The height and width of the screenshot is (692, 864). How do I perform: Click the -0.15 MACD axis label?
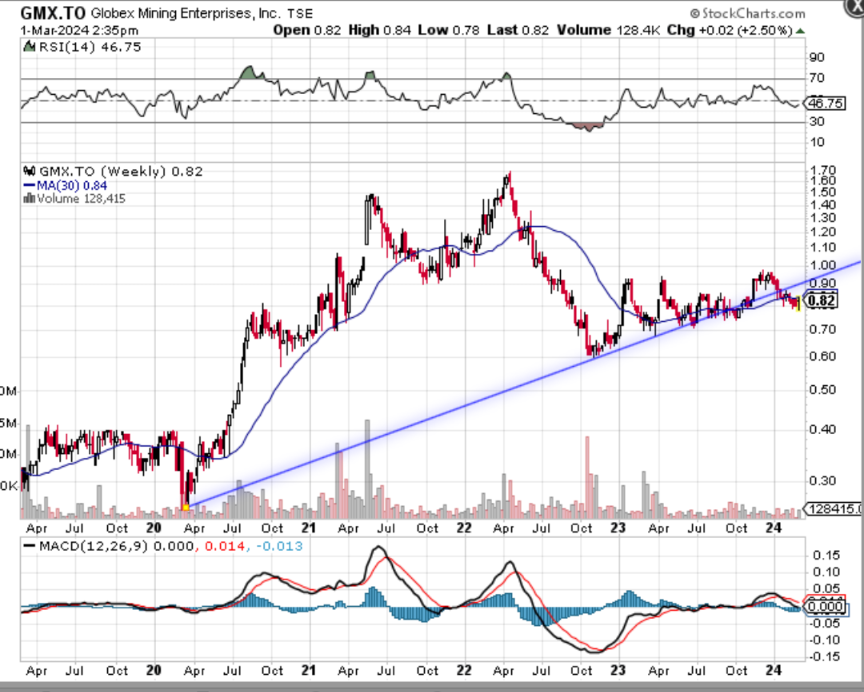tap(825, 657)
